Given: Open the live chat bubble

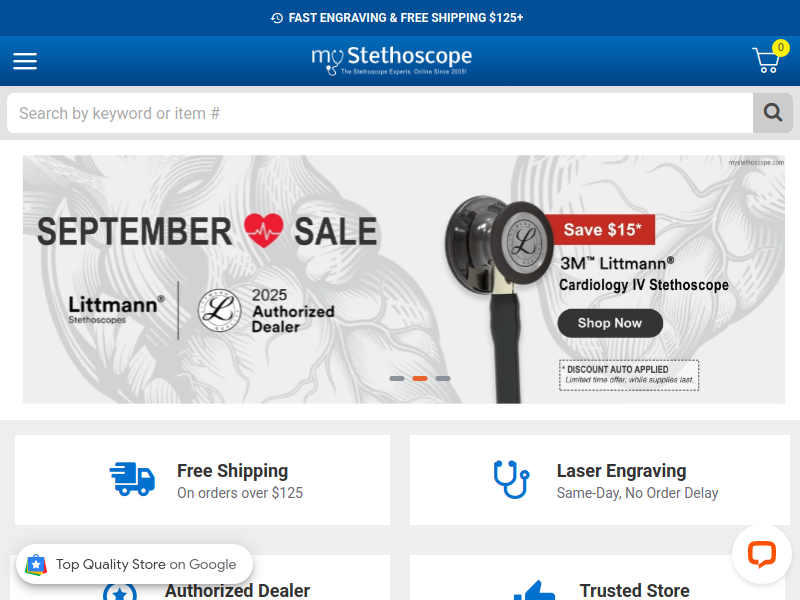Looking at the screenshot, I should coord(762,554).
